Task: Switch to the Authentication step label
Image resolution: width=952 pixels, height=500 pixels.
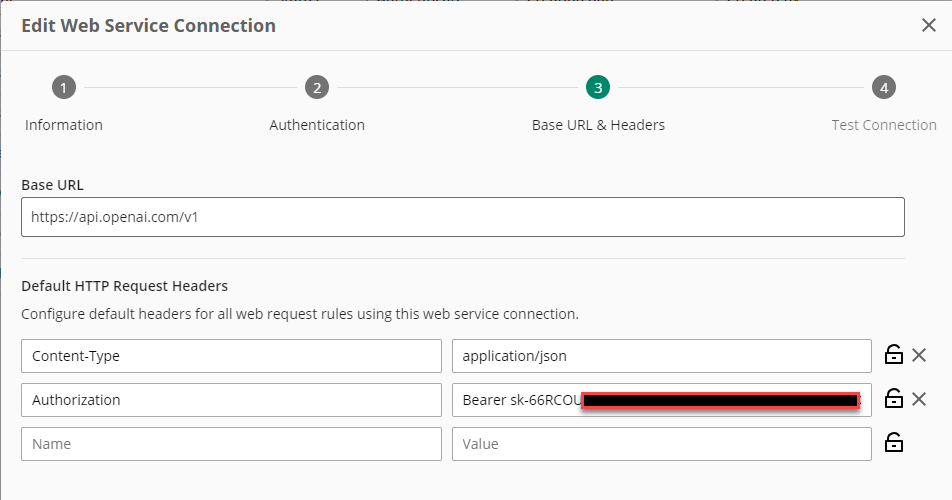Action: click(x=317, y=125)
